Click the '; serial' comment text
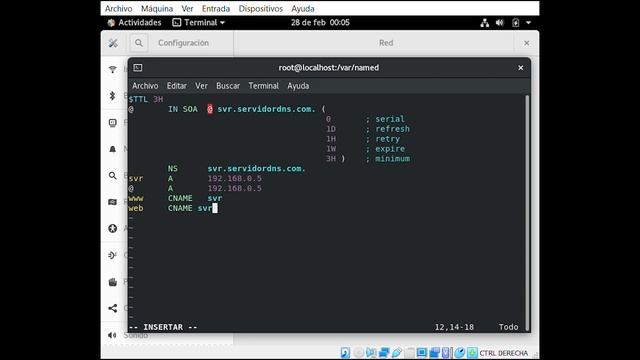 point(385,119)
